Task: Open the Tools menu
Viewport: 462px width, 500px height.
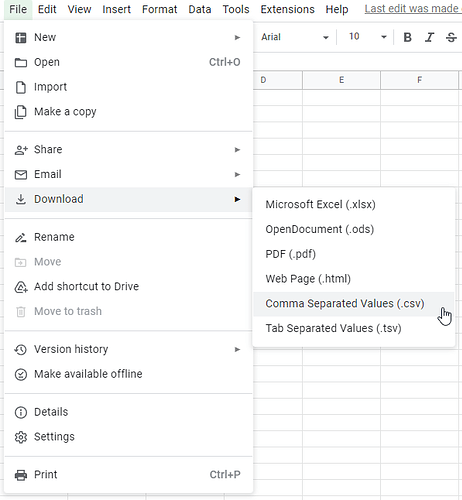Action: pos(236,9)
